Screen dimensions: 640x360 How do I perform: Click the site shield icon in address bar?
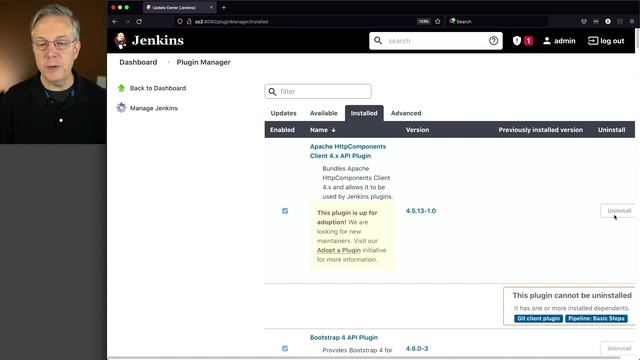tap(180, 21)
